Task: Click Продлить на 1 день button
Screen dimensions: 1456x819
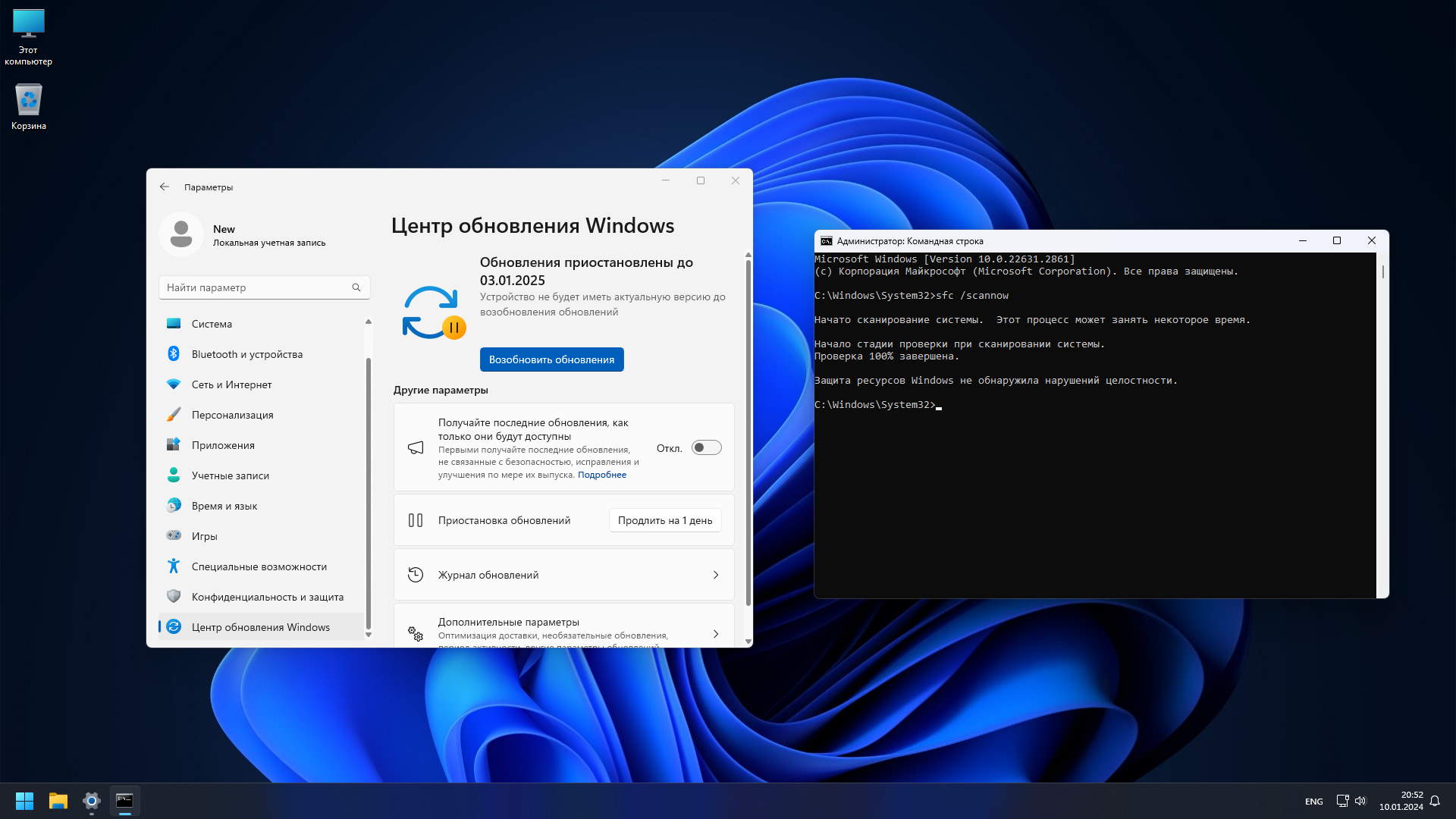Action: pyautogui.click(x=664, y=520)
